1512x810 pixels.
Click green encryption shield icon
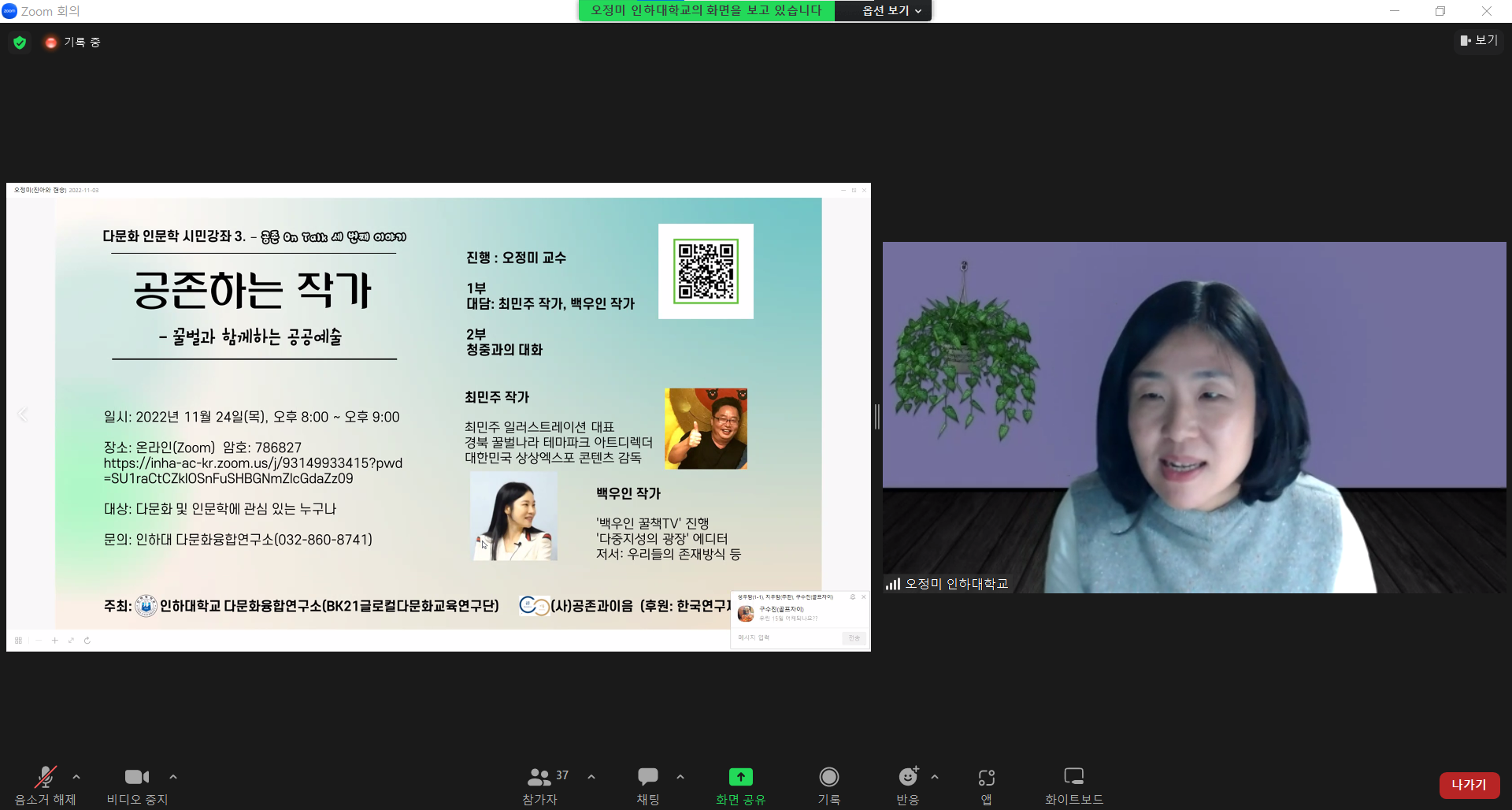[x=20, y=43]
